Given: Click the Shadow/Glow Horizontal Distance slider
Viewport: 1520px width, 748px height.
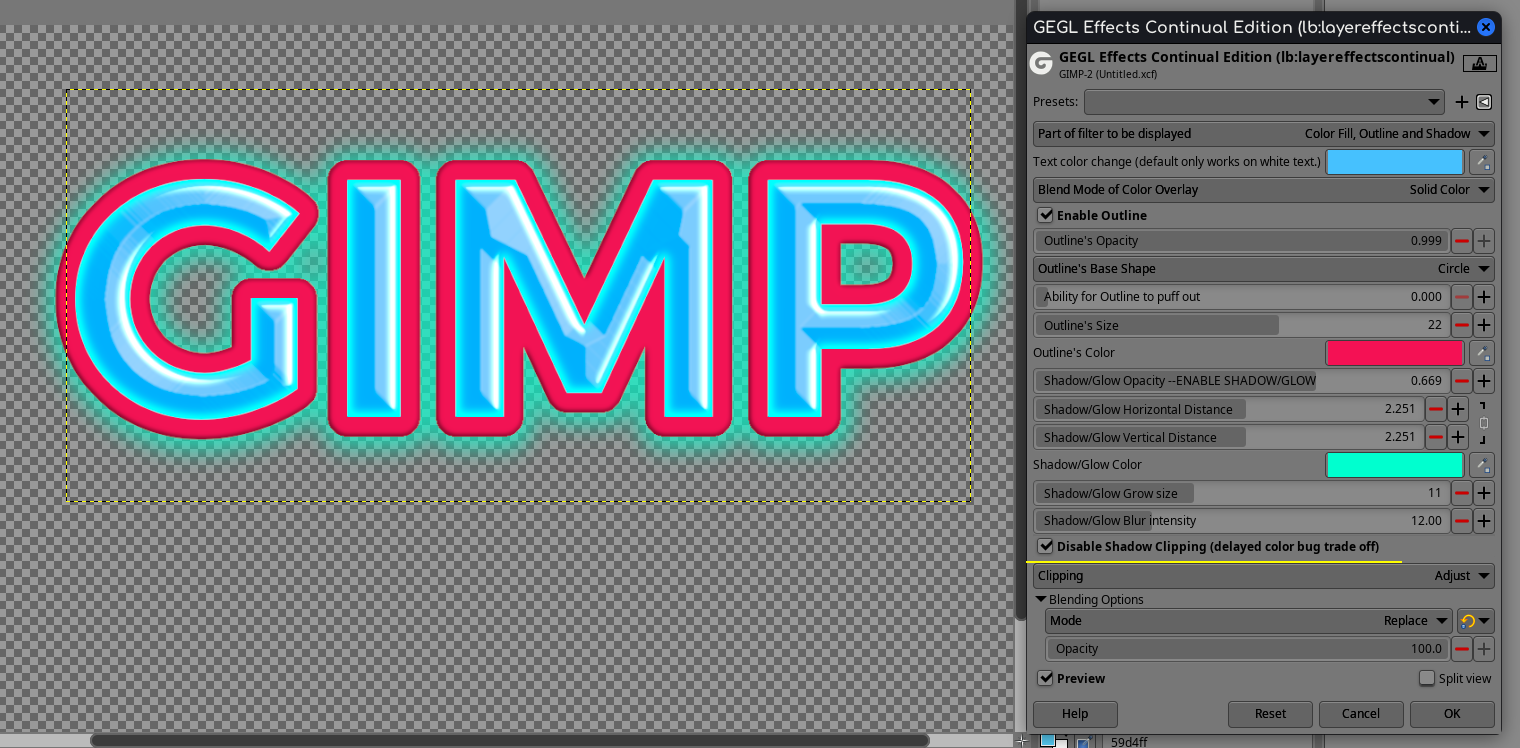Looking at the screenshot, I should point(1228,409).
